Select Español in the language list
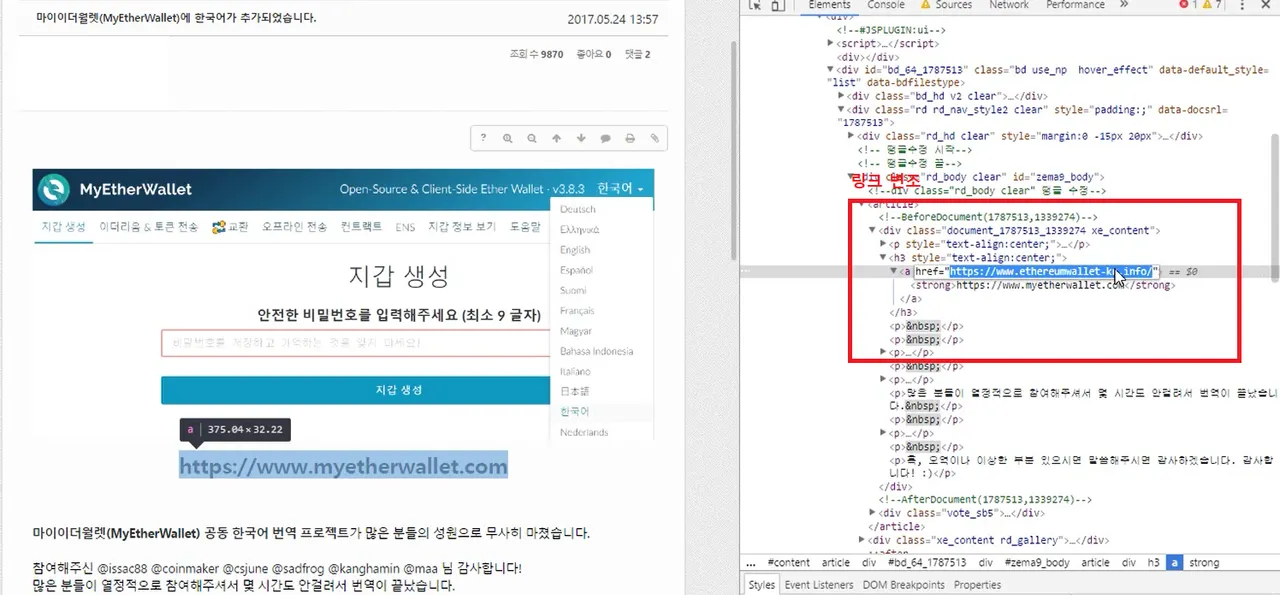1280x595 pixels. click(576, 270)
